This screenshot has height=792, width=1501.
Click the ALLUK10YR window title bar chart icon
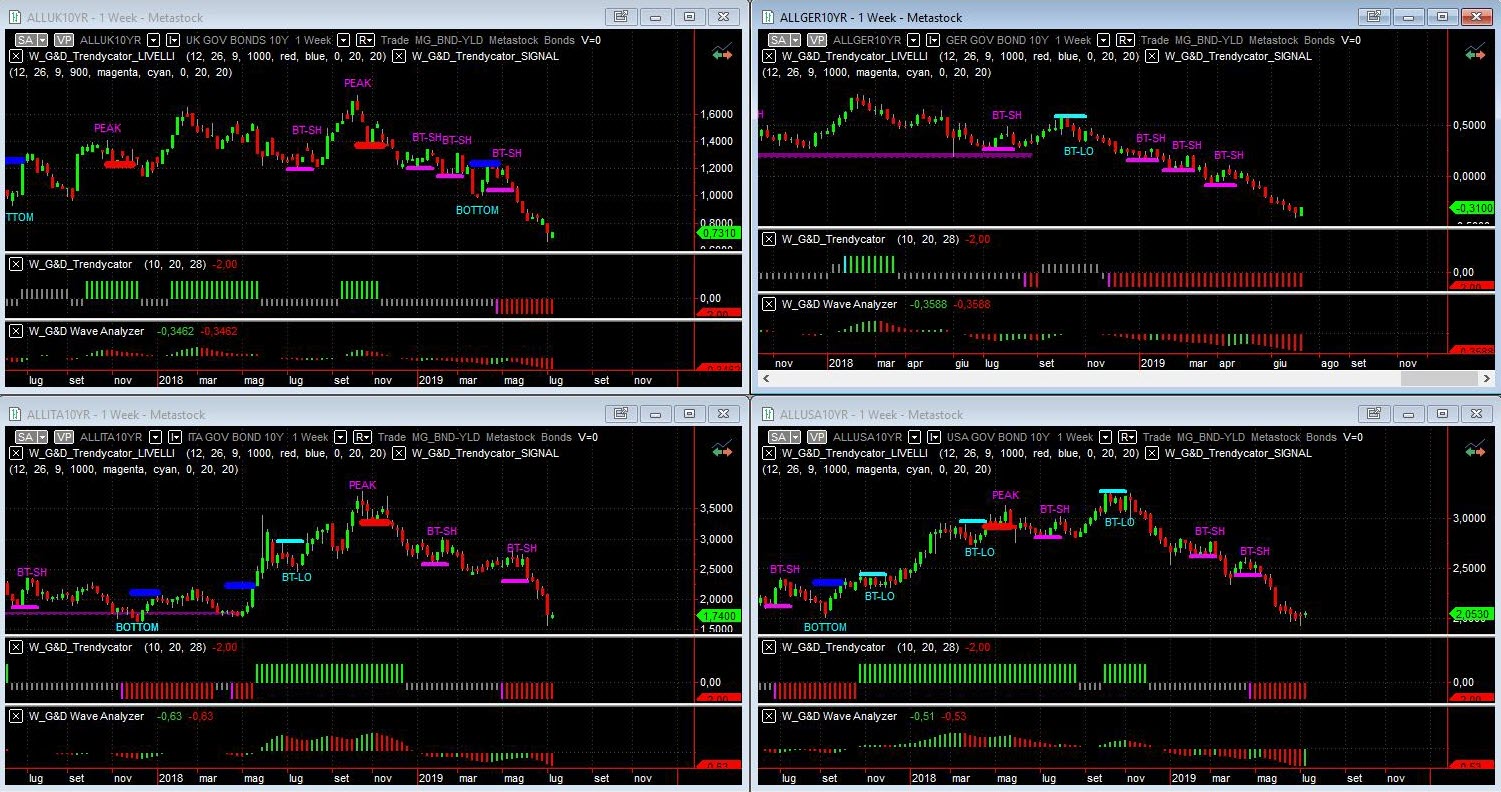[x=14, y=17]
